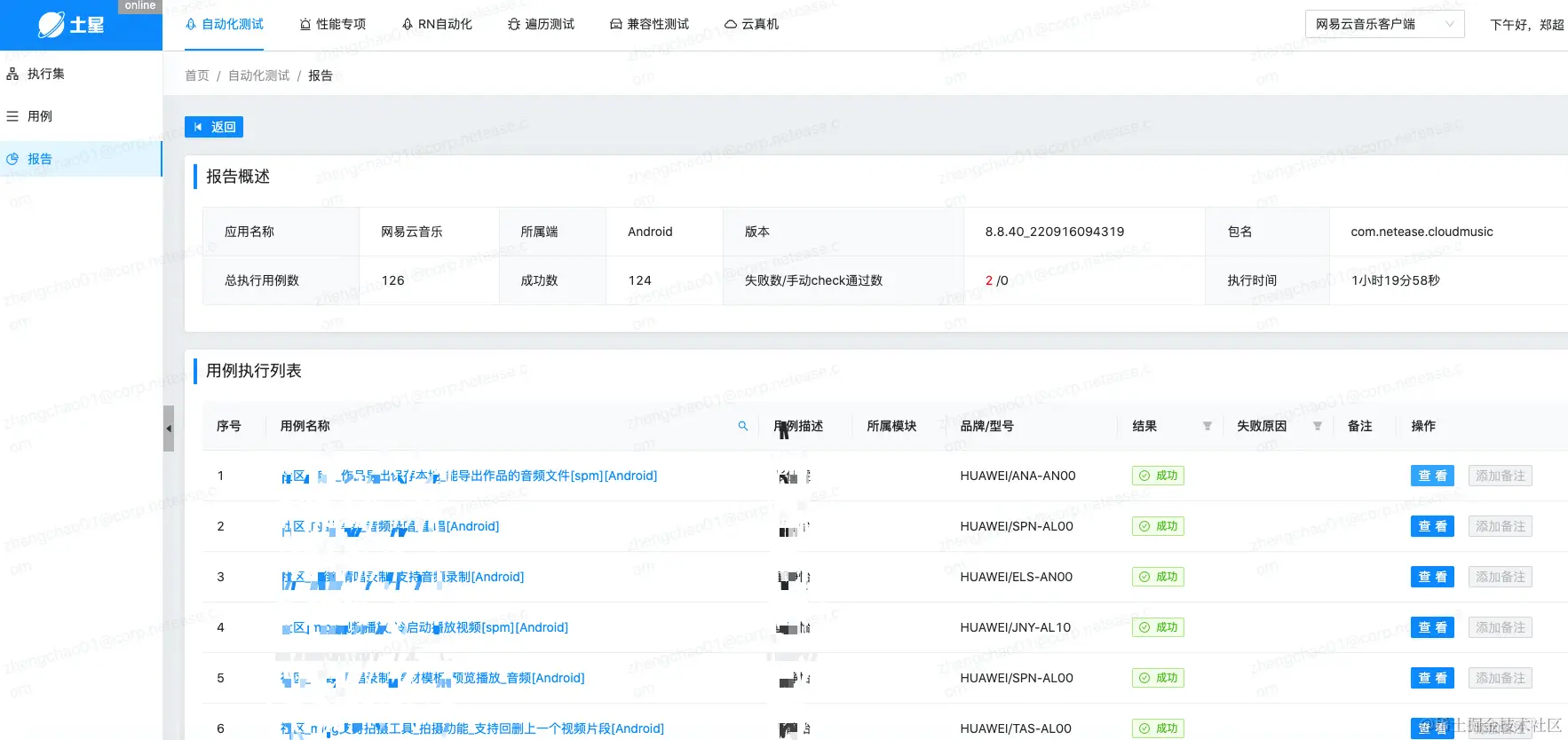Click the icon beside 兼容性测试

point(616,24)
